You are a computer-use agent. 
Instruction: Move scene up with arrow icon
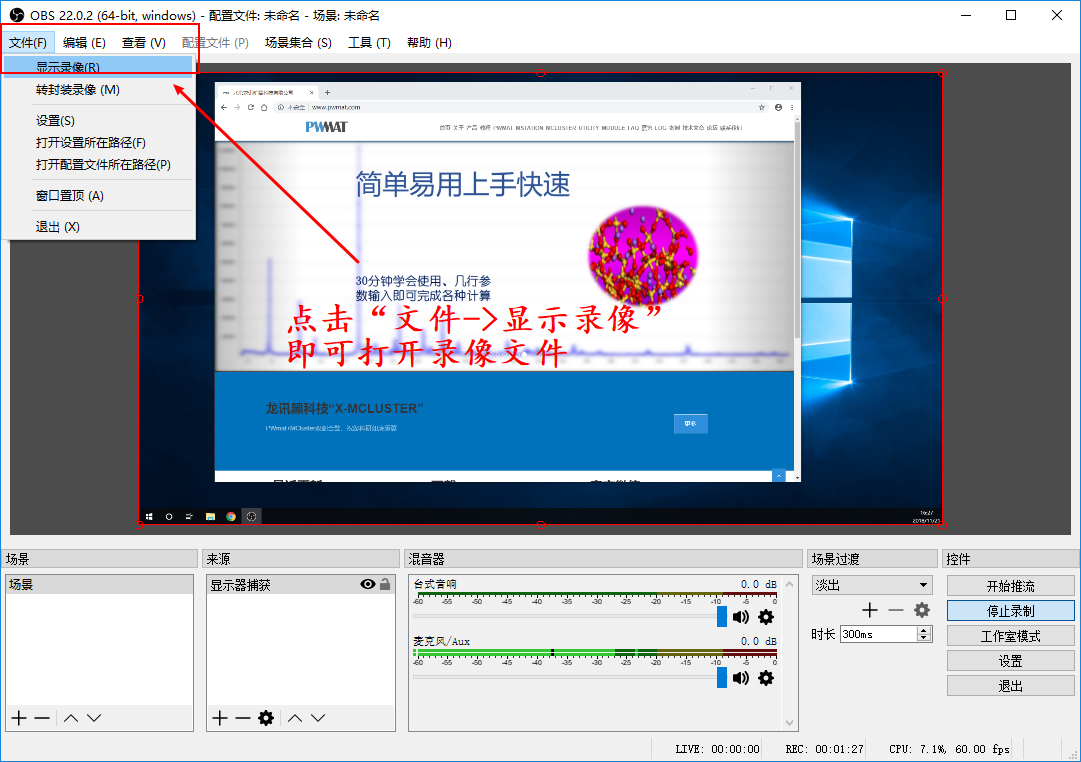point(71,719)
